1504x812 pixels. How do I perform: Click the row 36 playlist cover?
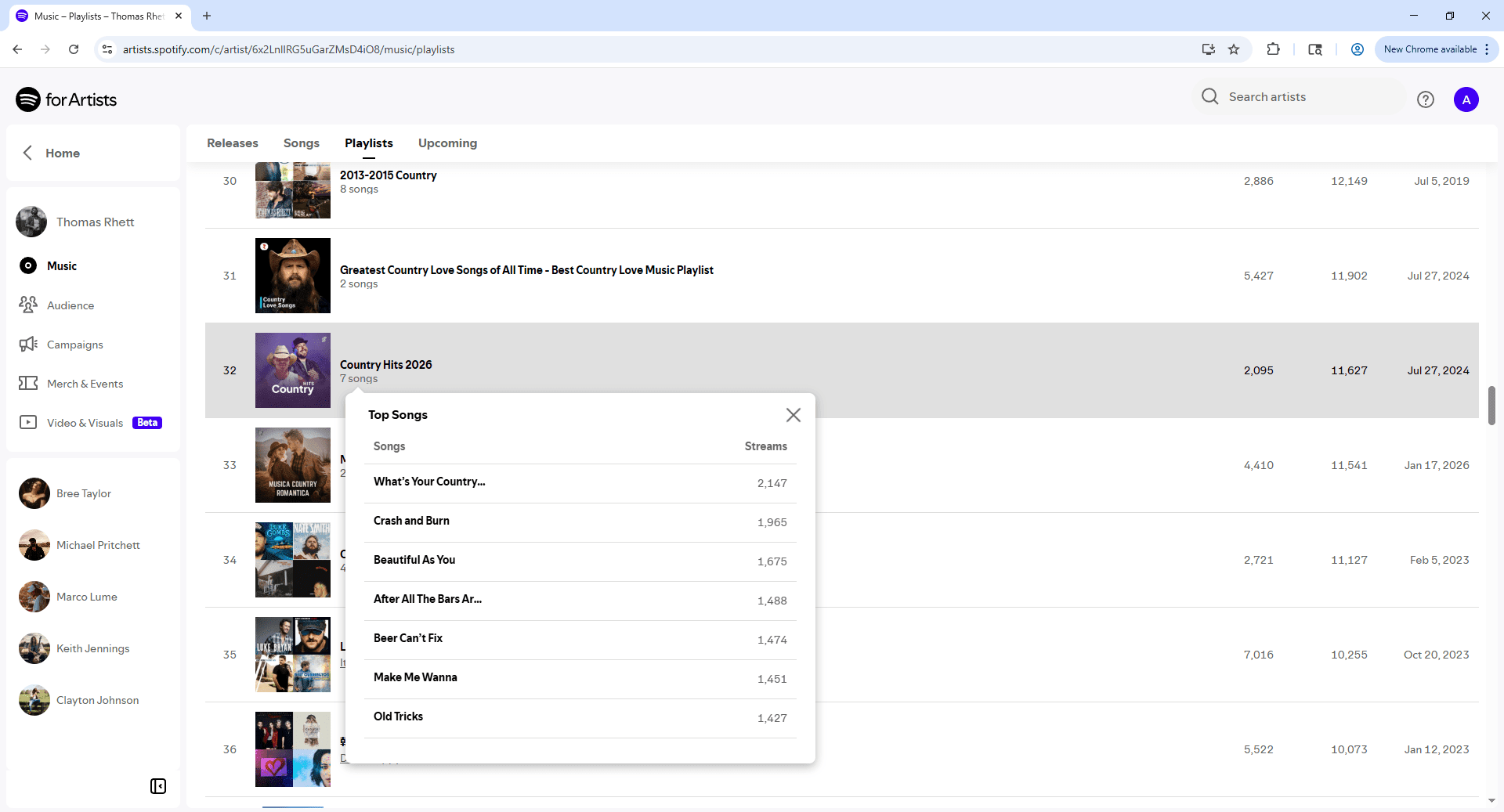click(293, 749)
